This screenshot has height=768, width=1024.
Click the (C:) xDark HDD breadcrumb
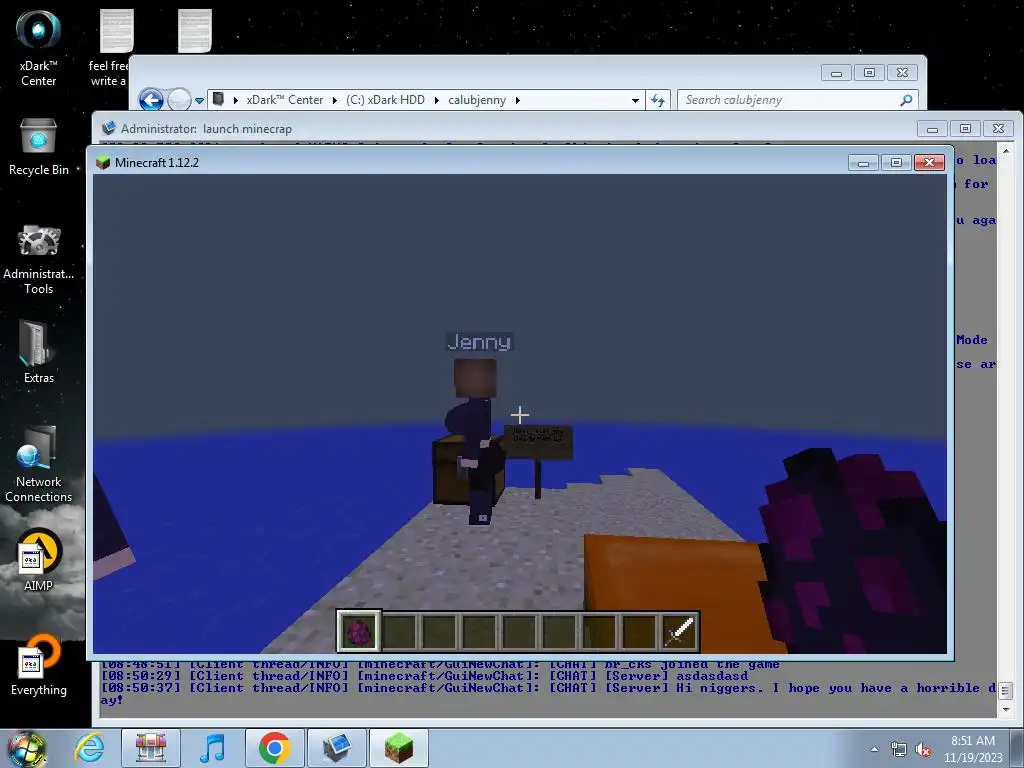click(385, 100)
